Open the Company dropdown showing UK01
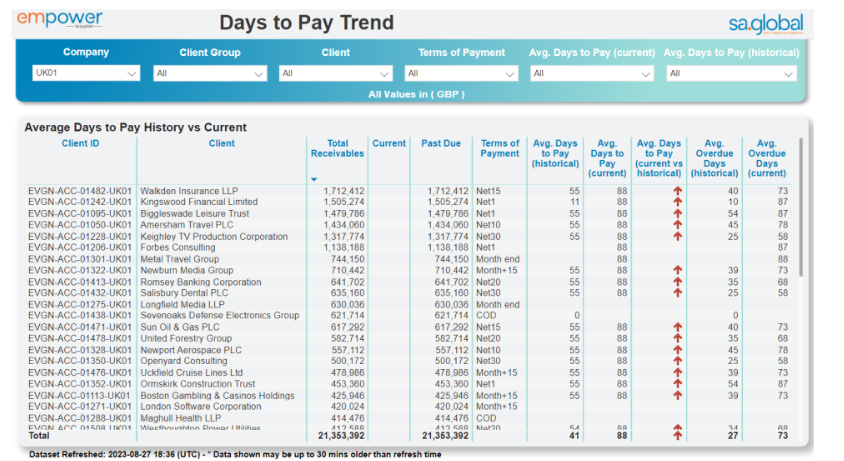The width and height of the screenshot is (844, 461). pyautogui.click(x=86, y=73)
